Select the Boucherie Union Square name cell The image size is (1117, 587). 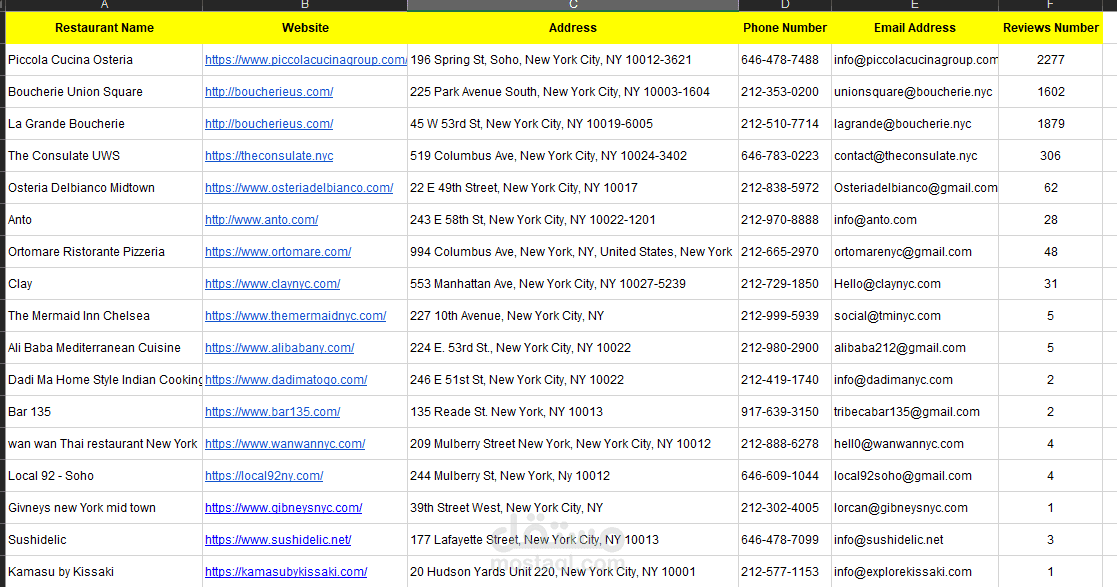104,92
